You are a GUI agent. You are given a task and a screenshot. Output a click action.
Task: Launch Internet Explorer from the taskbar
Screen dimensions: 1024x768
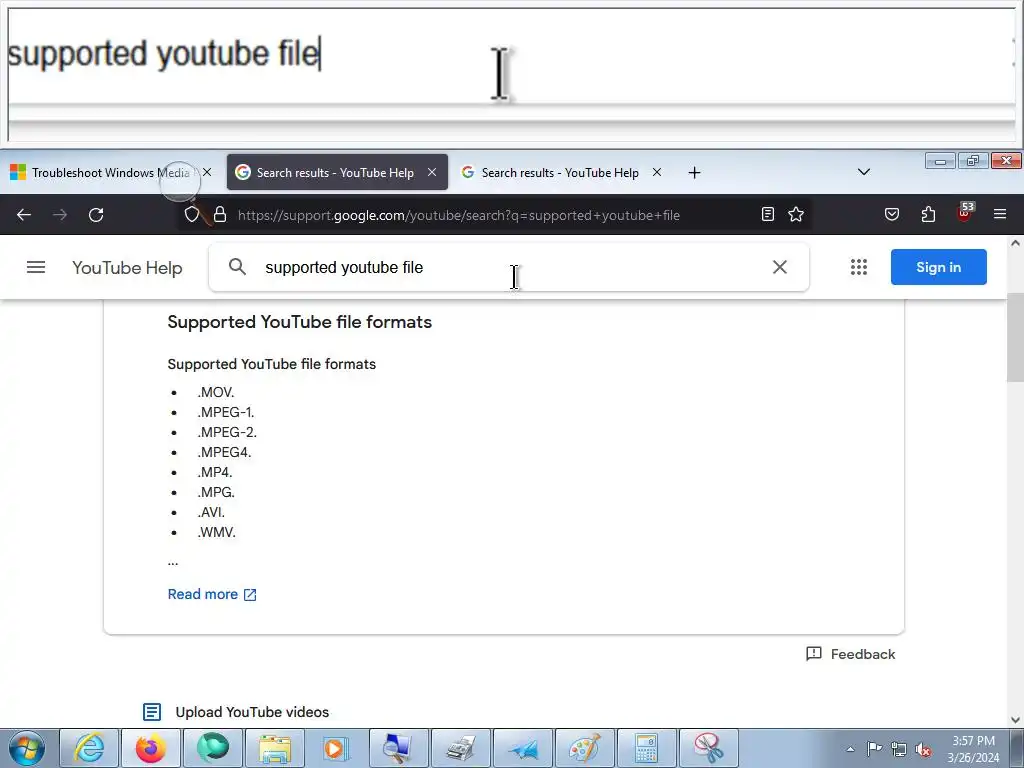pos(89,748)
